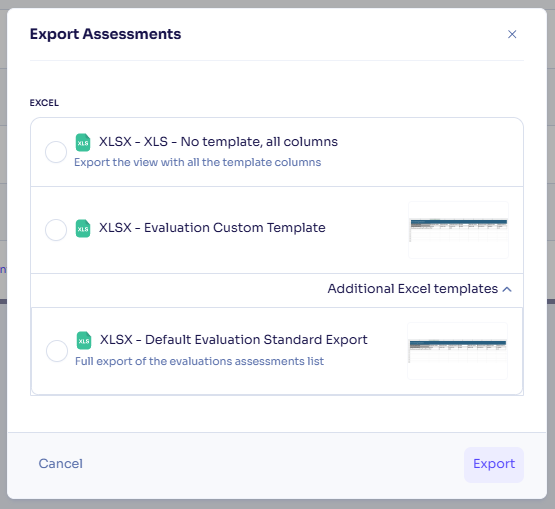Click the XLSX - XLS - No template label

point(218,142)
